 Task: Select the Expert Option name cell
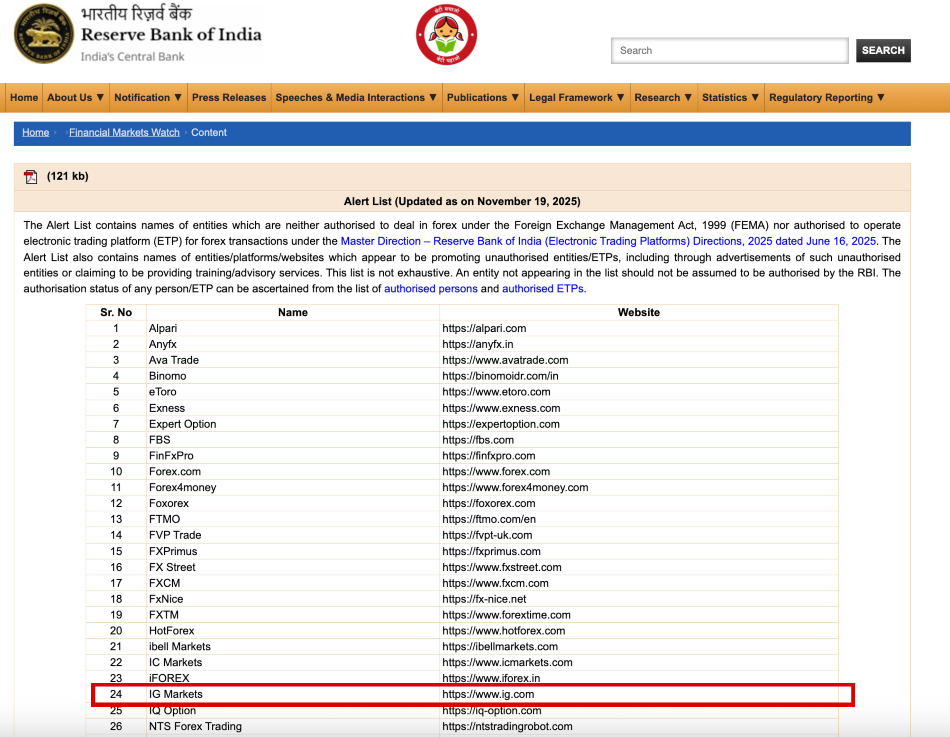click(x=293, y=424)
